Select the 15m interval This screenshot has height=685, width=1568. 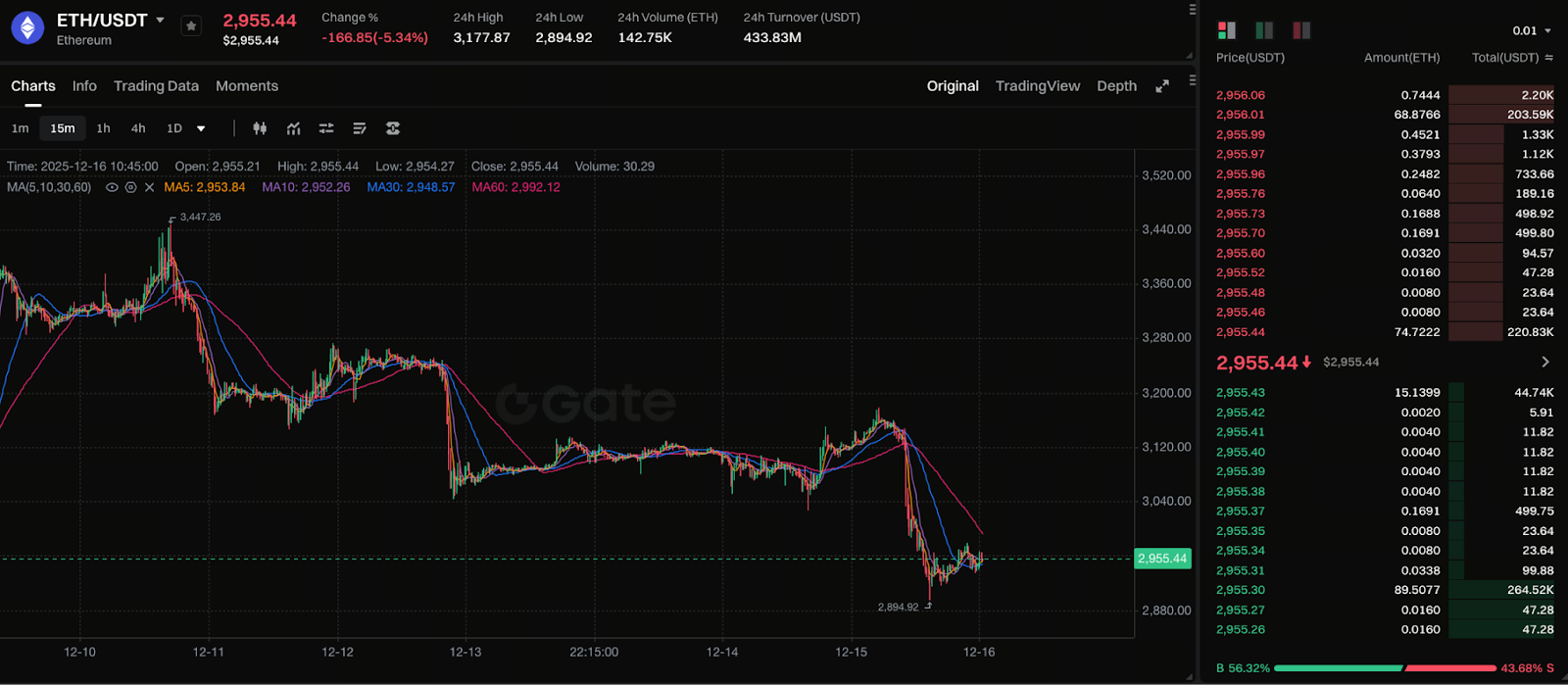63,128
